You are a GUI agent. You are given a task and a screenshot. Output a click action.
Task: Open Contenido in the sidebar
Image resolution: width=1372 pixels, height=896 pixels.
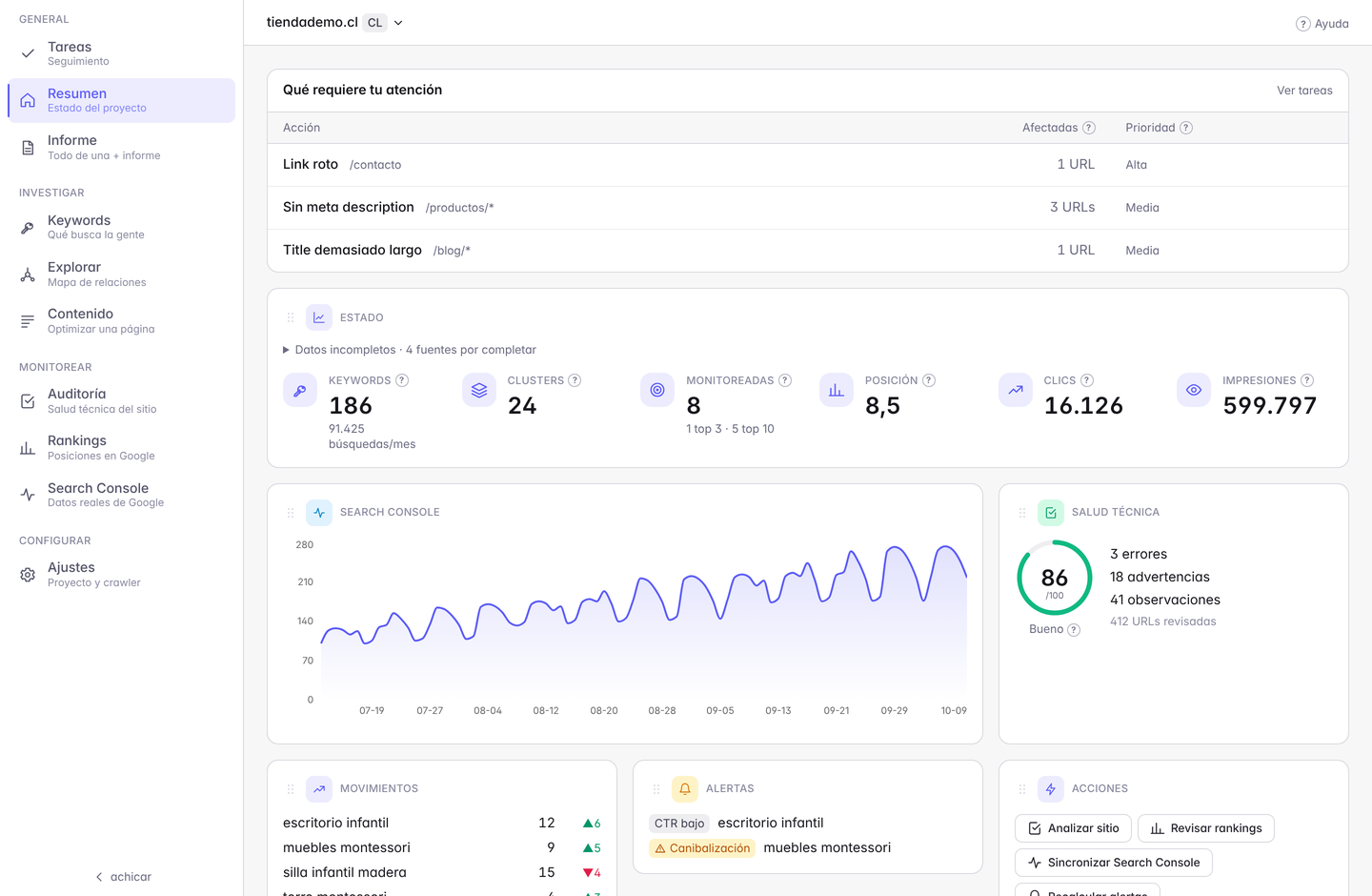tap(121, 320)
